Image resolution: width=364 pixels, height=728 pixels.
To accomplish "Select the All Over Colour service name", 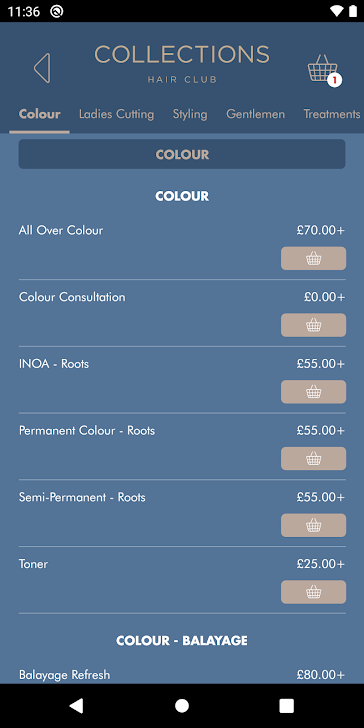I will (61, 230).
